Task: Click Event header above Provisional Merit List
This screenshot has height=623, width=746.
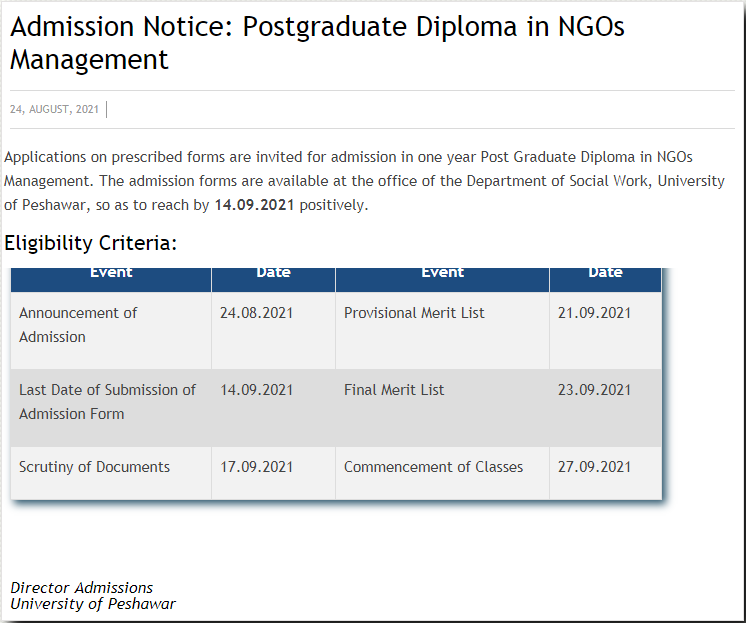Action: tap(442, 273)
